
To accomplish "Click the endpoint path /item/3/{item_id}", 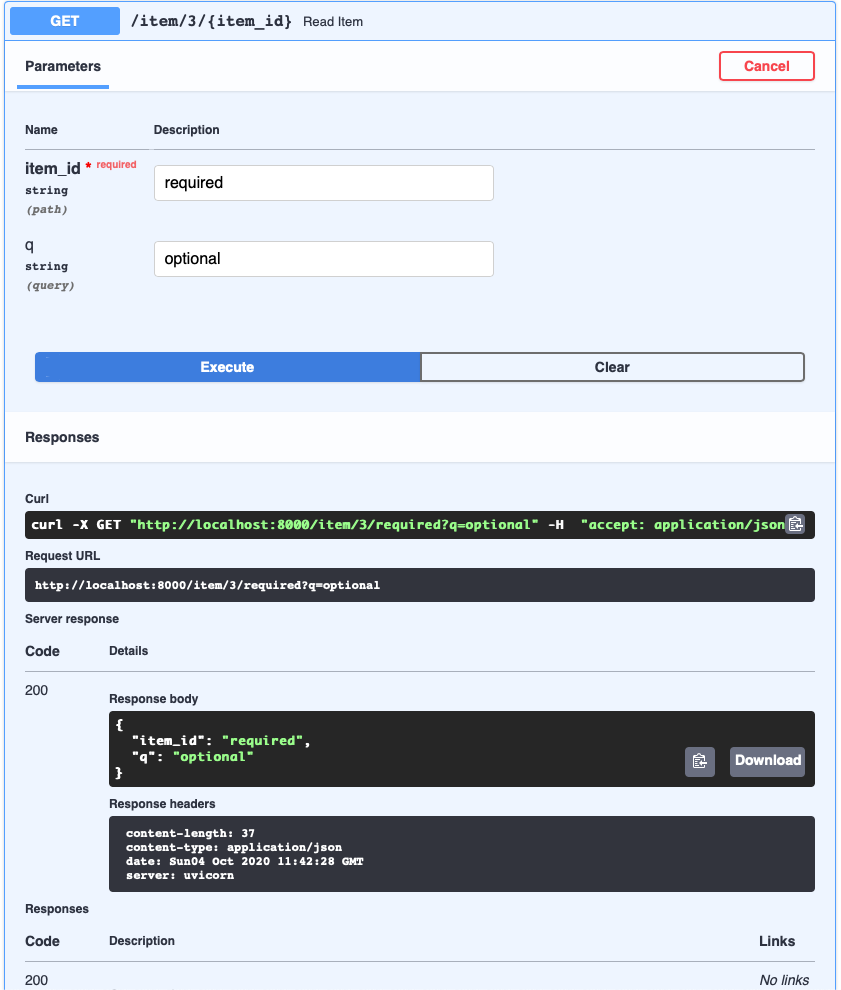I will [x=211, y=21].
